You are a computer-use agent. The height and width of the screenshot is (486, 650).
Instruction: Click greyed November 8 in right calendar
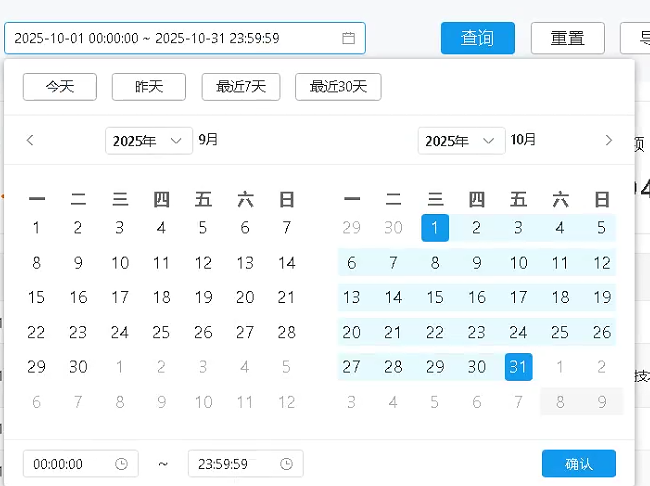[560, 402]
